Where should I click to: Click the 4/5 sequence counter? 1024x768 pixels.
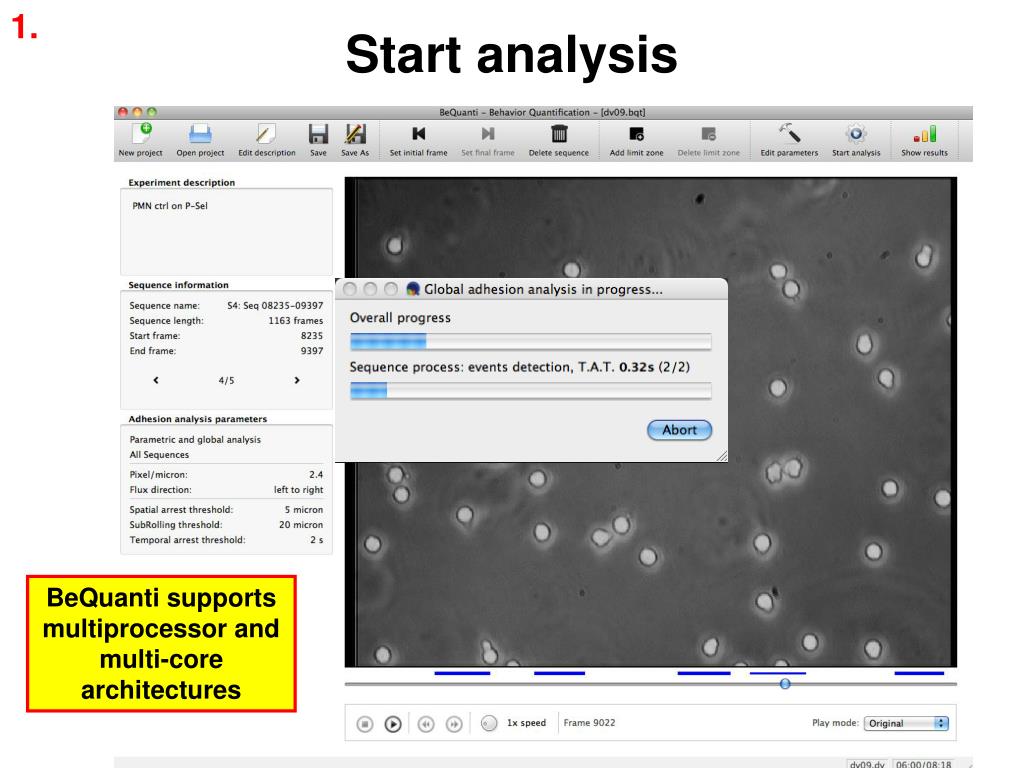click(x=227, y=380)
